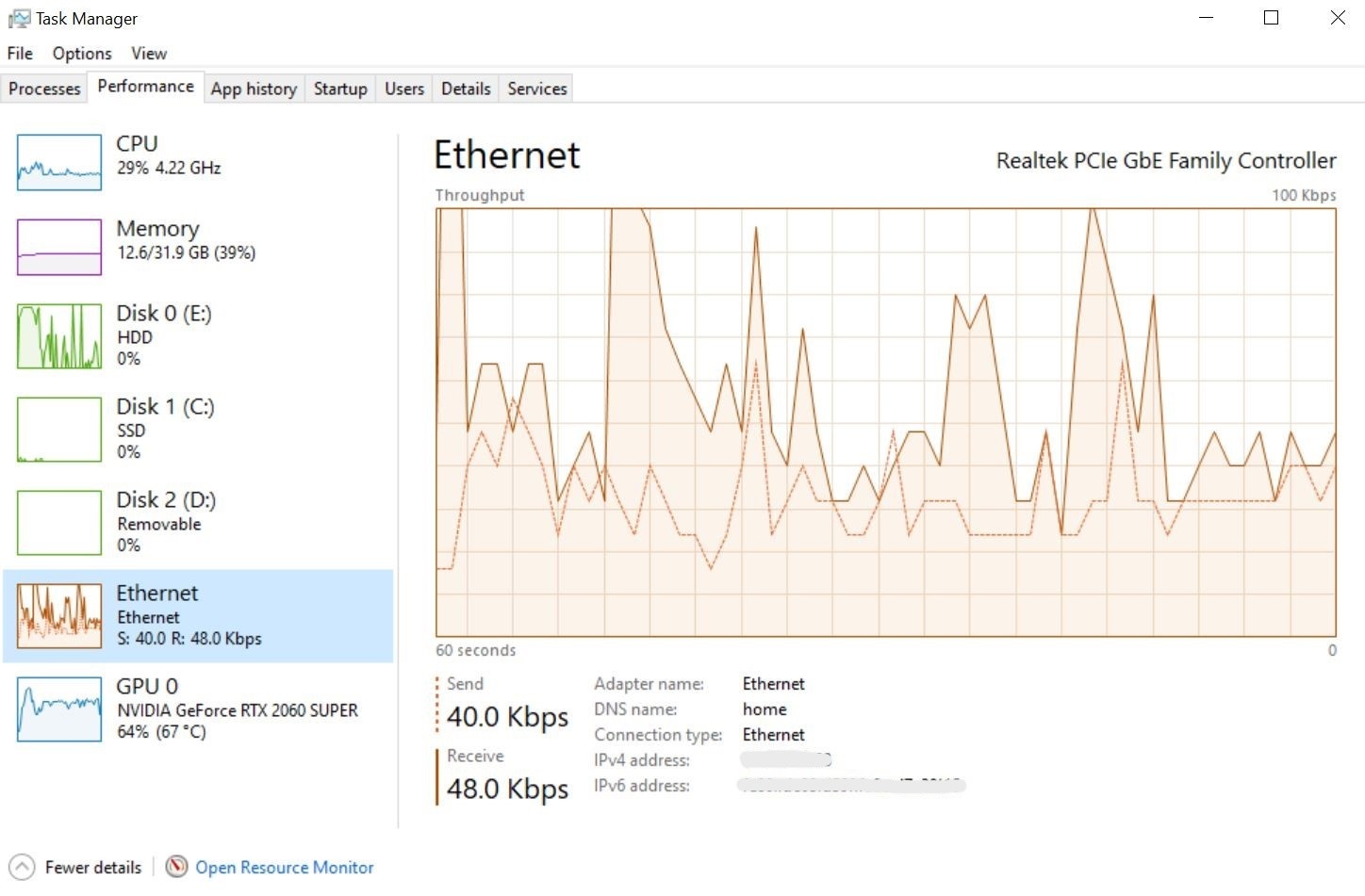Viewport: 1365px width, 896px height.
Task: Click the IPv6 address label
Action: point(642,786)
